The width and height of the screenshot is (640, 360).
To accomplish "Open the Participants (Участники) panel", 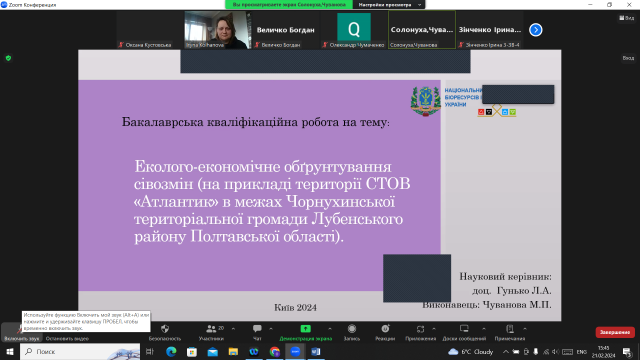I will pyautogui.click(x=211, y=332).
